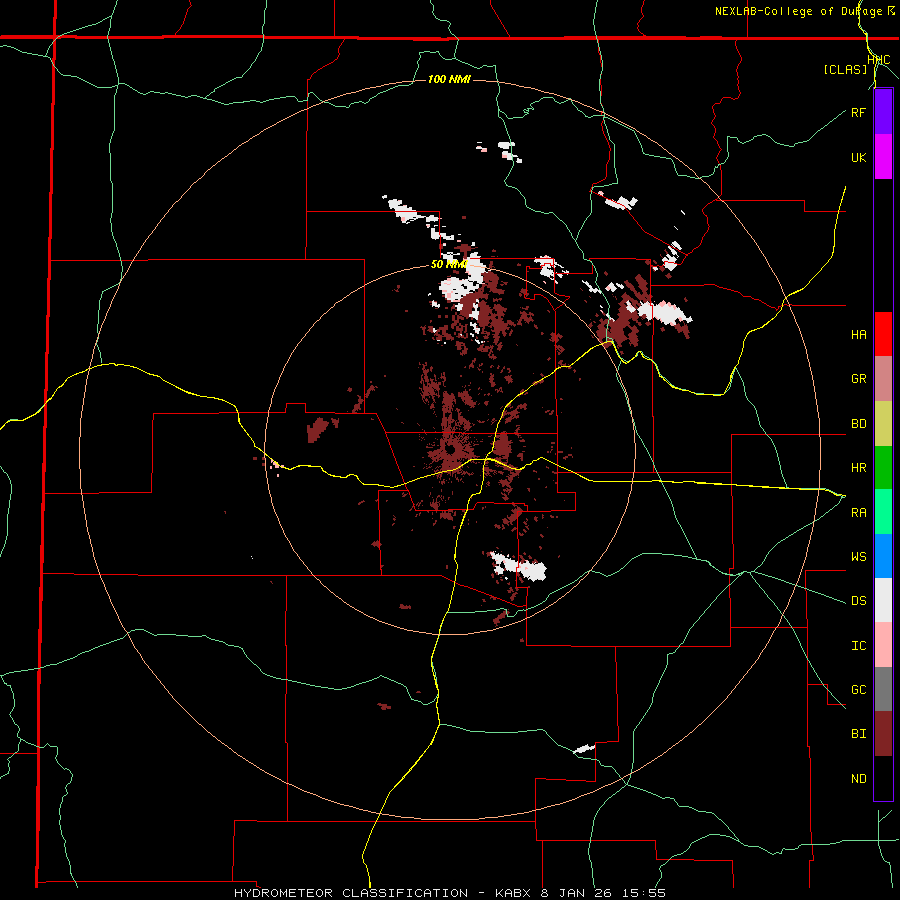Click the purple RF color swatch

tap(883, 112)
